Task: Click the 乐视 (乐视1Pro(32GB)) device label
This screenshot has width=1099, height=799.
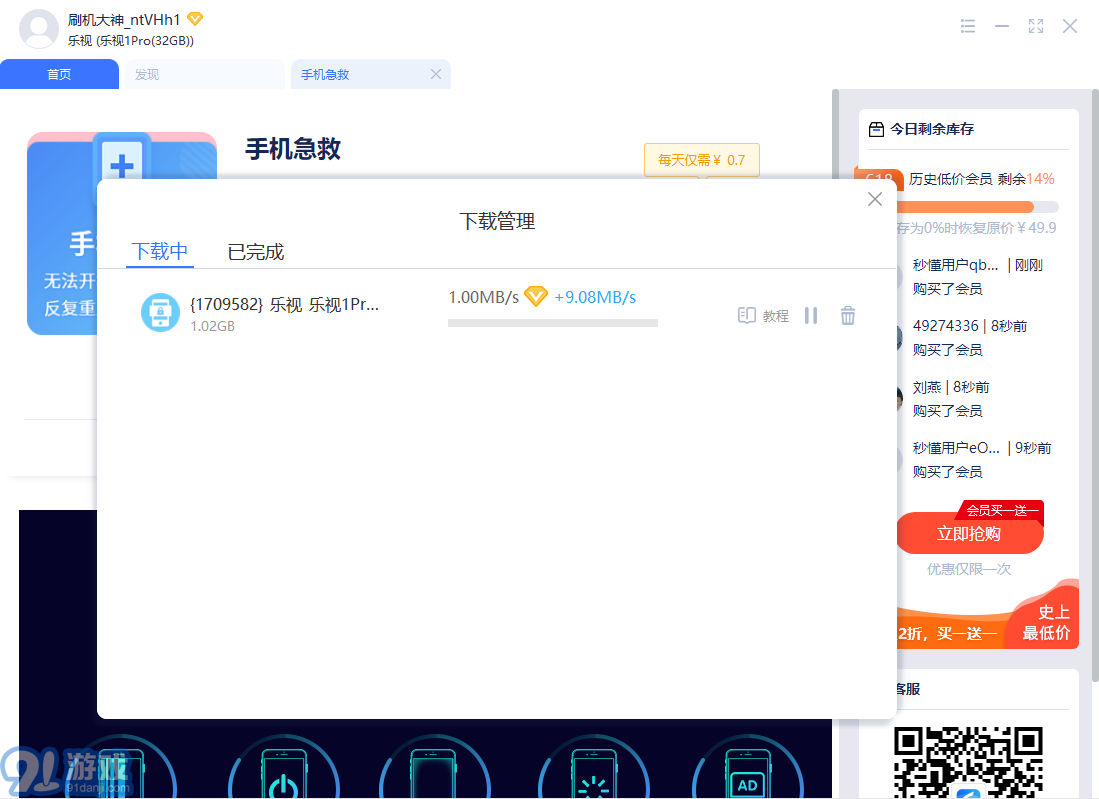Action: (x=131, y=41)
